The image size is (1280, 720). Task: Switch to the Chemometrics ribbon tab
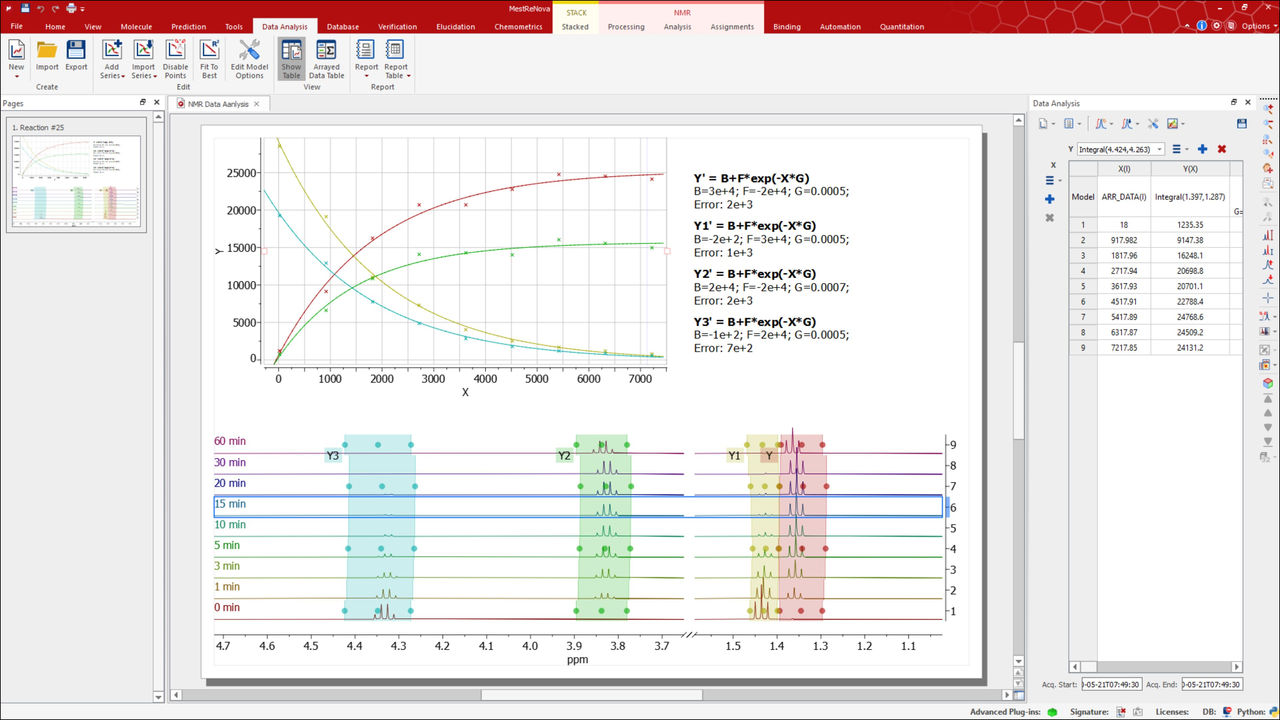click(518, 27)
